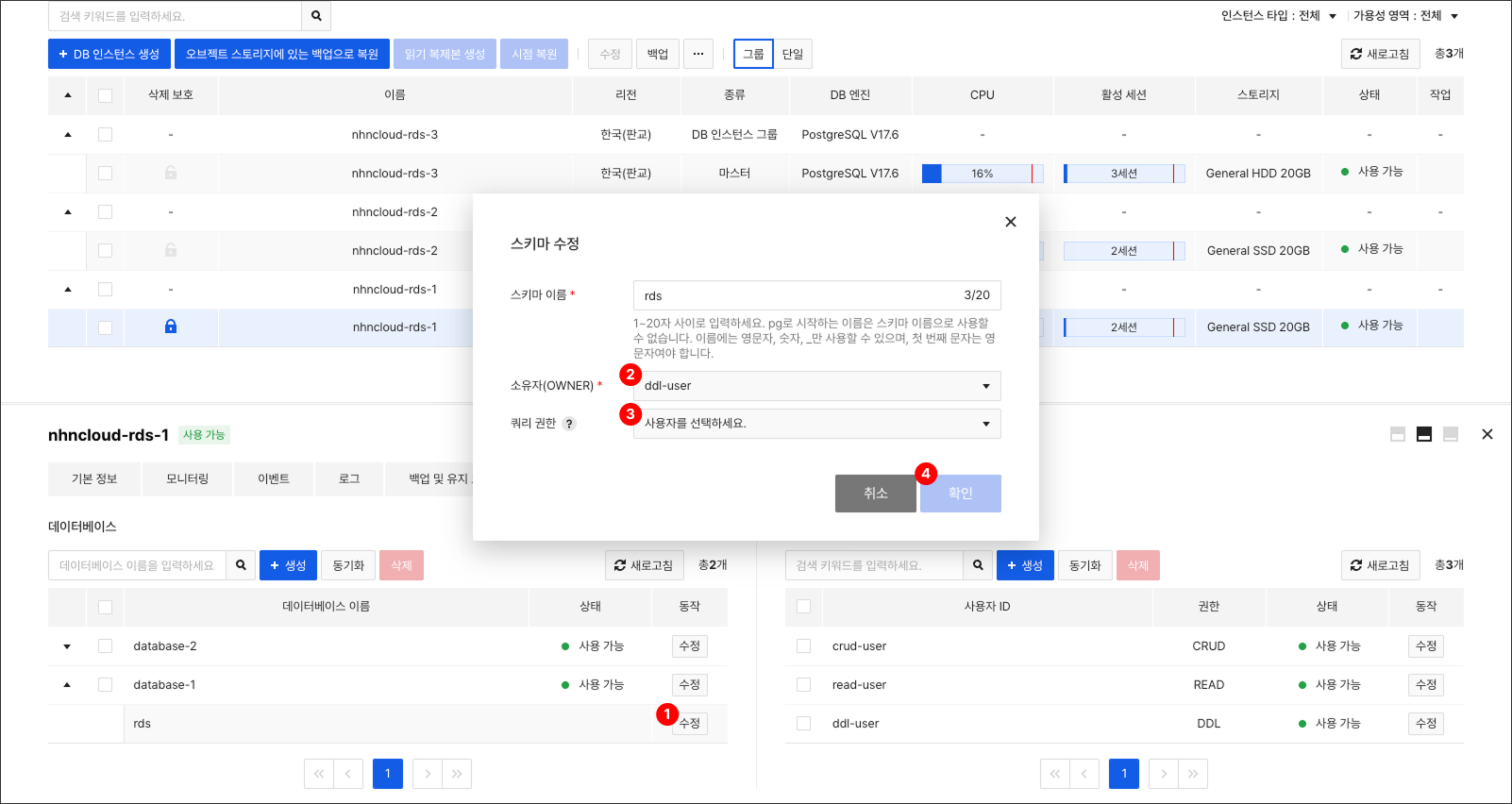The image size is (1512, 804).
Task: Click the 백업 button
Action: pyautogui.click(x=658, y=54)
